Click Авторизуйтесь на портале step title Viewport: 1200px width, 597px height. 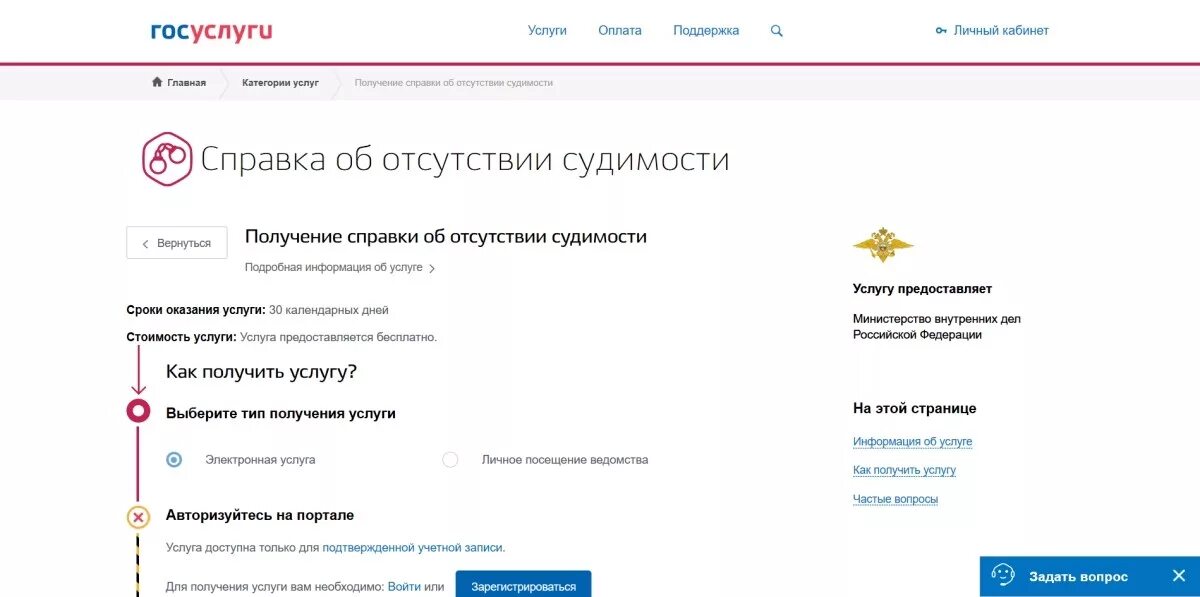click(x=260, y=516)
